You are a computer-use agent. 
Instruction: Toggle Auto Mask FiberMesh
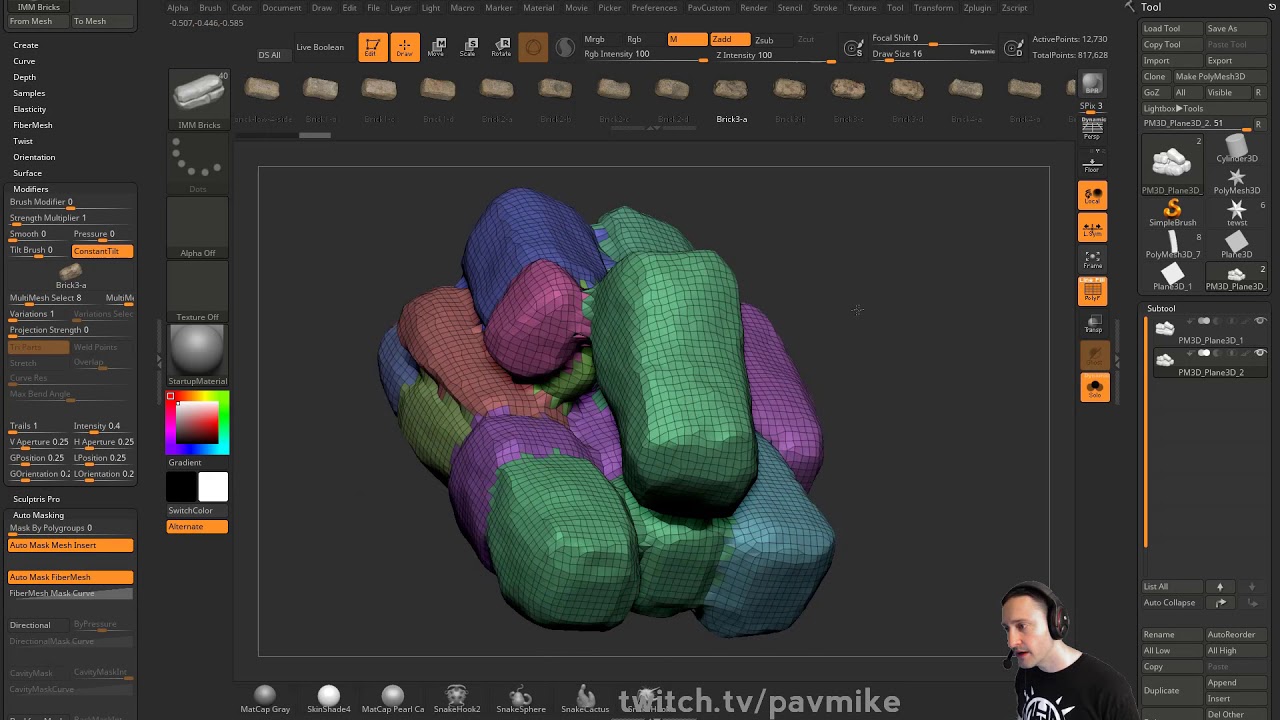tap(71, 577)
